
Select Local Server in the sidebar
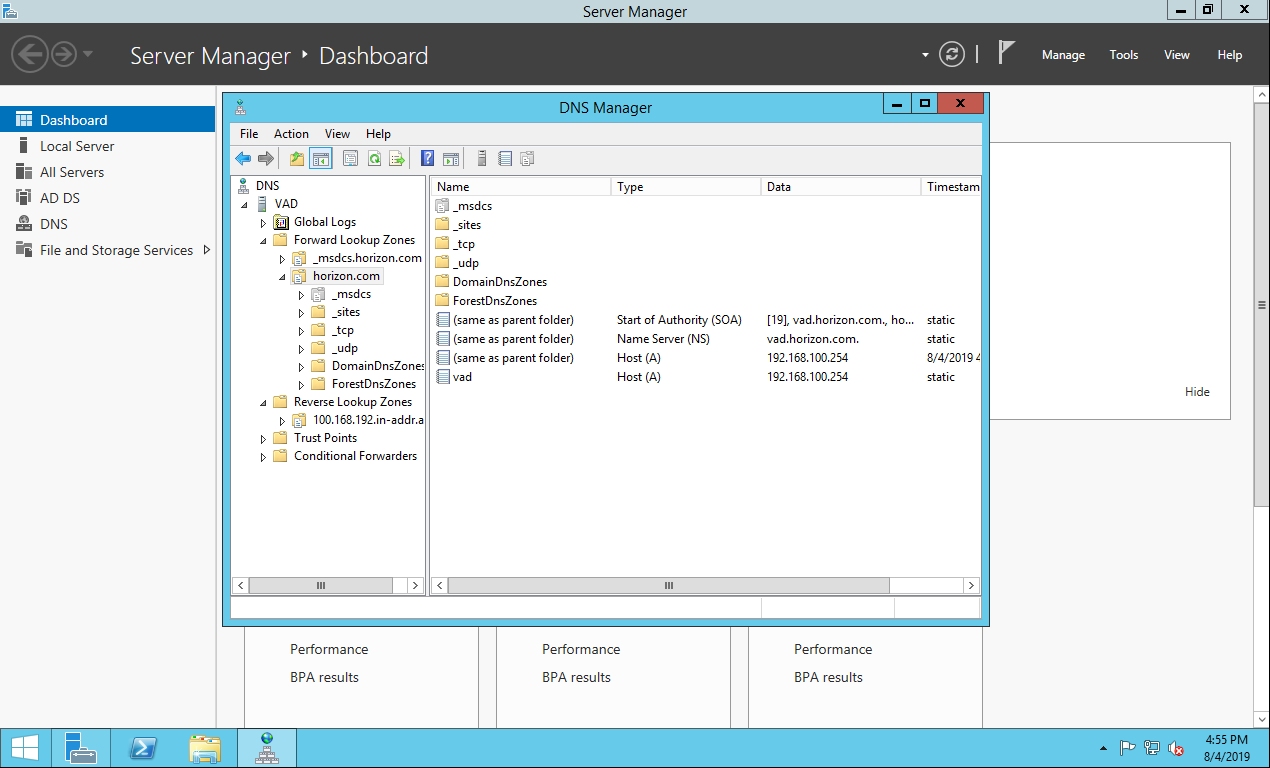pos(77,146)
